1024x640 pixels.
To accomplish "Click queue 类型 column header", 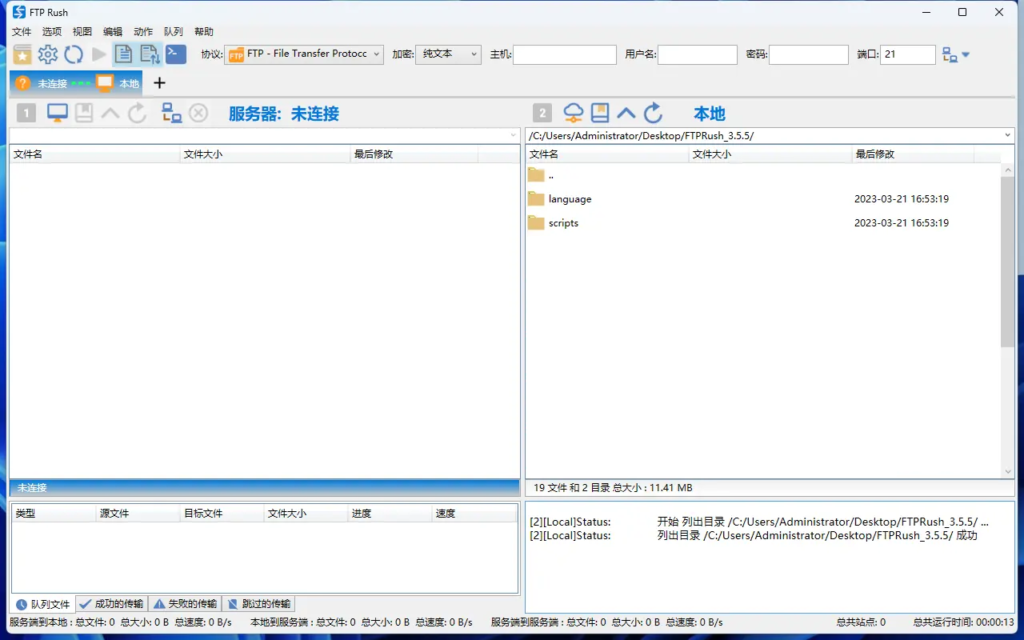I will 54,513.
